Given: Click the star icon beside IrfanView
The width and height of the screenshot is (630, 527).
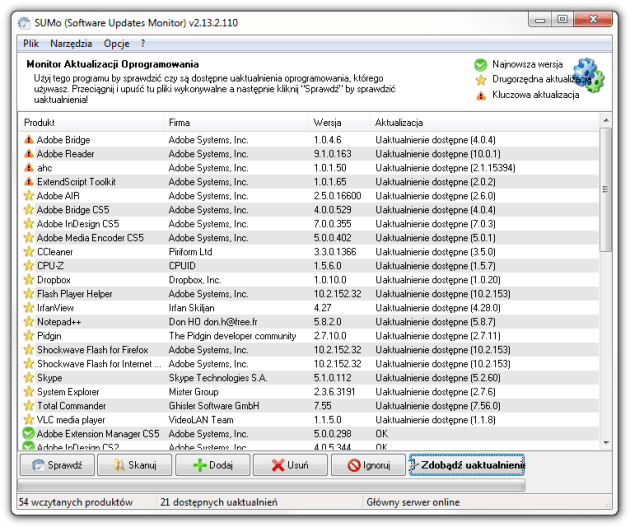Looking at the screenshot, I should 29,308.
